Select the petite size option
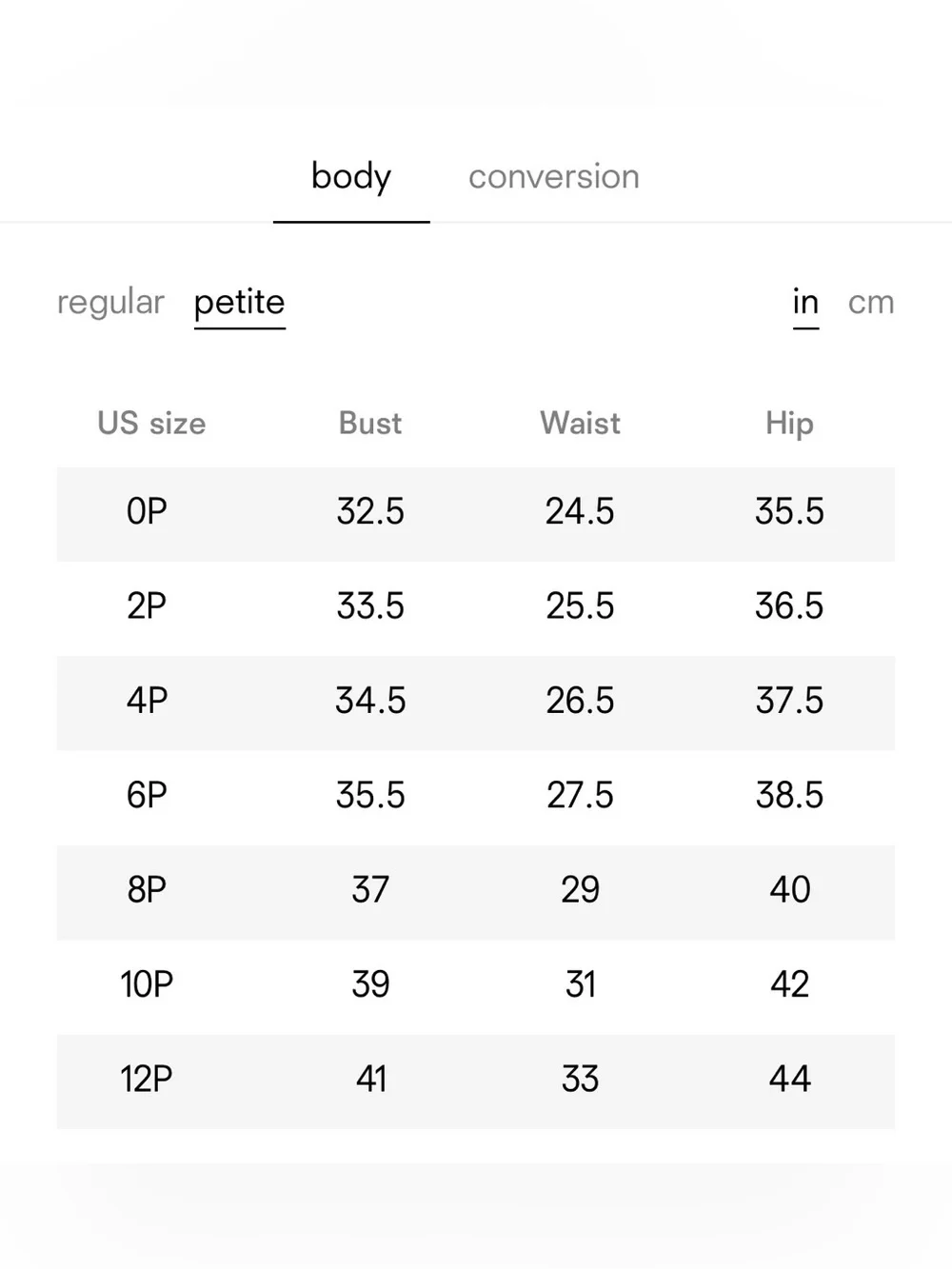Screen dimensions: 952x1269 coord(239,303)
